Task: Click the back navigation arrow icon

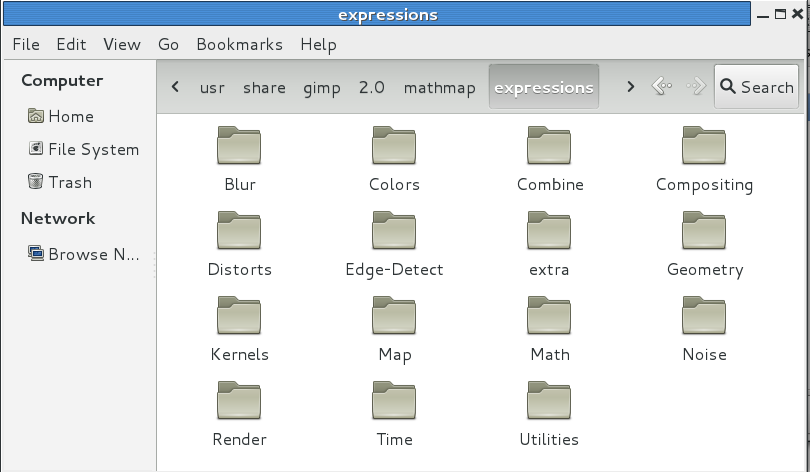Action: [x=662, y=86]
